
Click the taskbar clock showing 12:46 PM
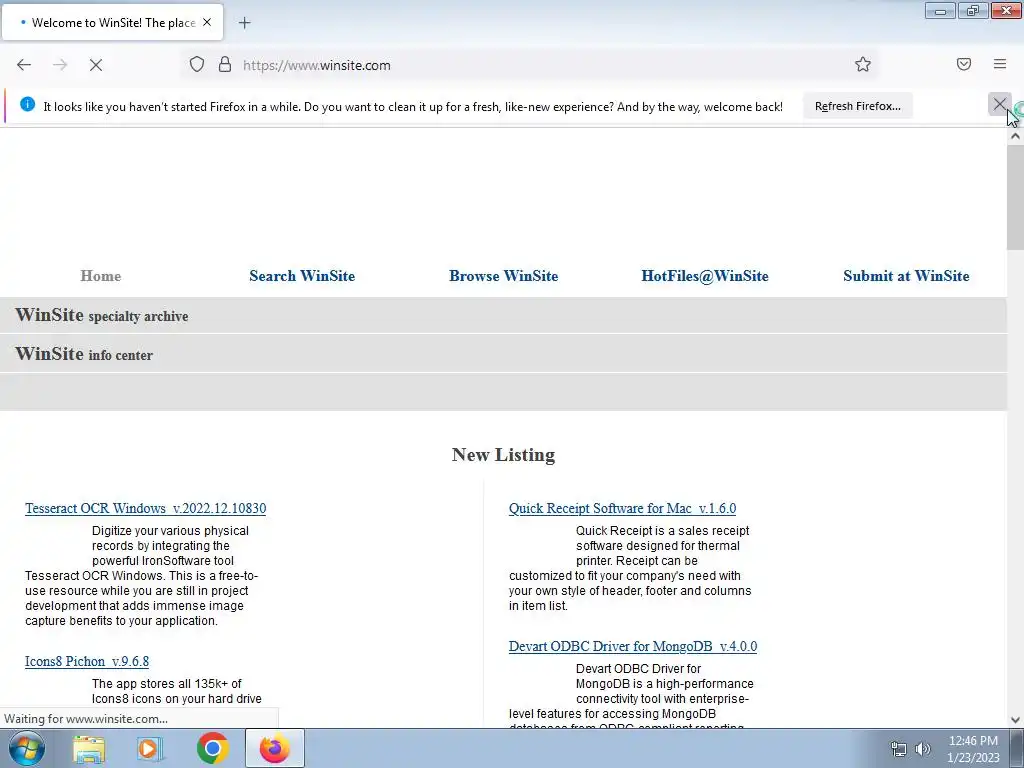point(973,749)
